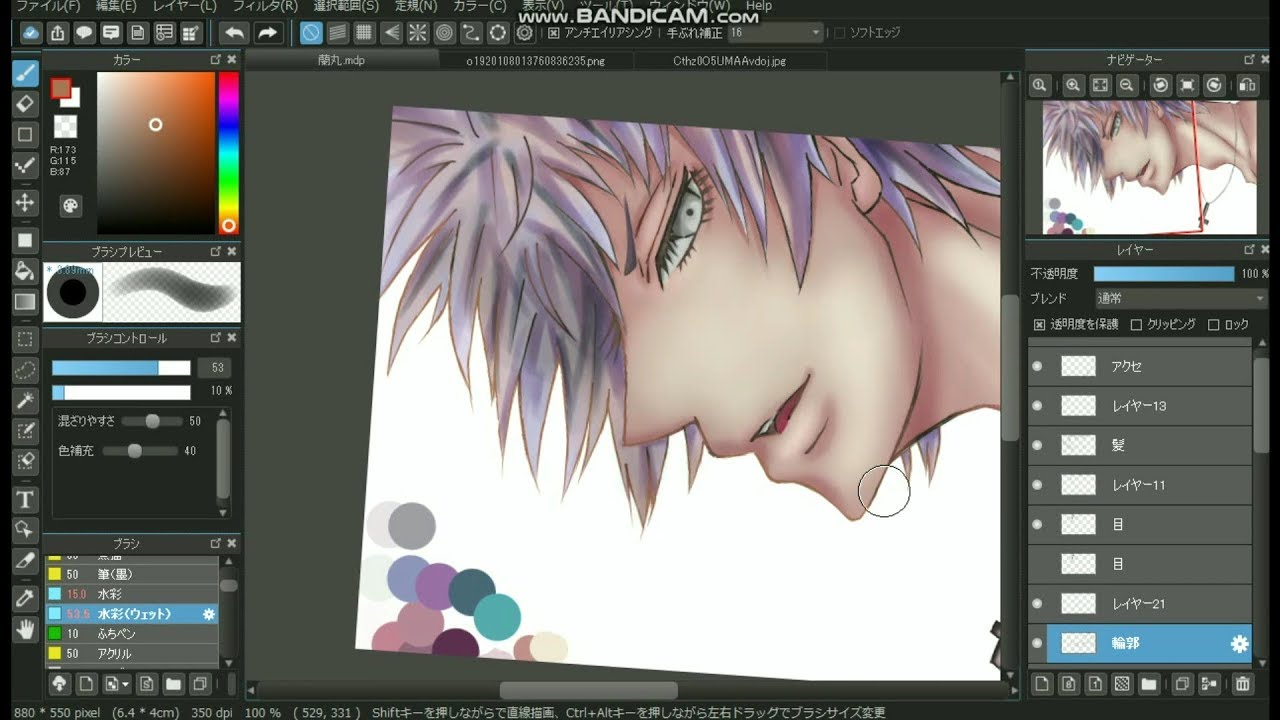Add a new brush from cloud
Viewport: 1280px width, 720px height.
pyautogui.click(x=59, y=685)
